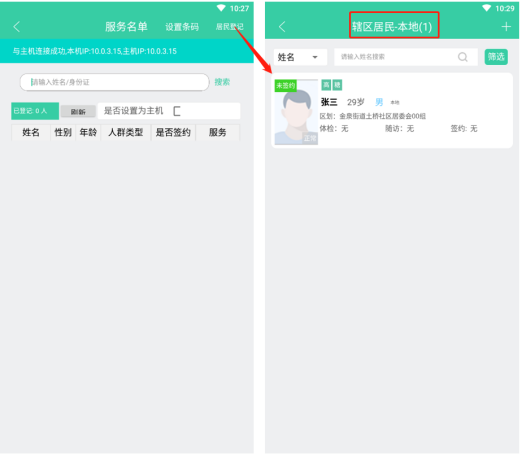The height and width of the screenshot is (455, 523).
Task: Check the 是否设置为主机 checkbox
Action: (177, 111)
